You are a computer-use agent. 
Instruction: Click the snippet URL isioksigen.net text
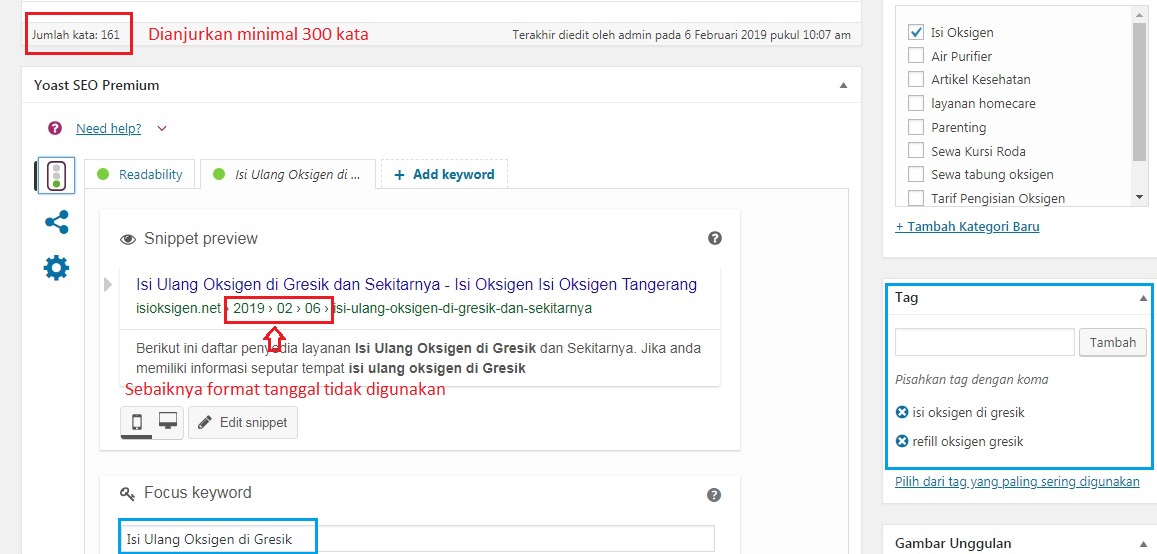pos(179,309)
